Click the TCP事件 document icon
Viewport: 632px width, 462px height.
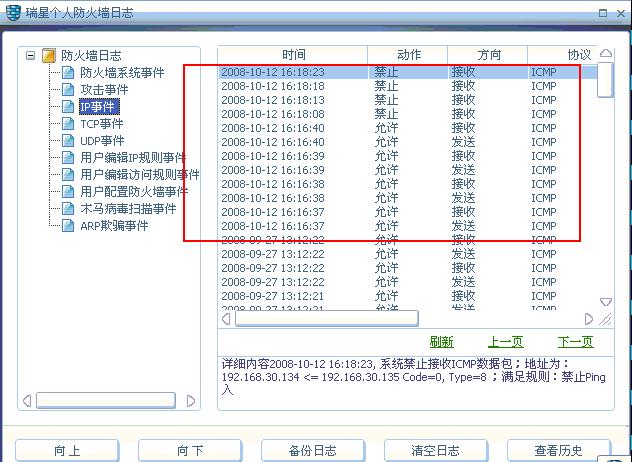[x=68, y=123]
